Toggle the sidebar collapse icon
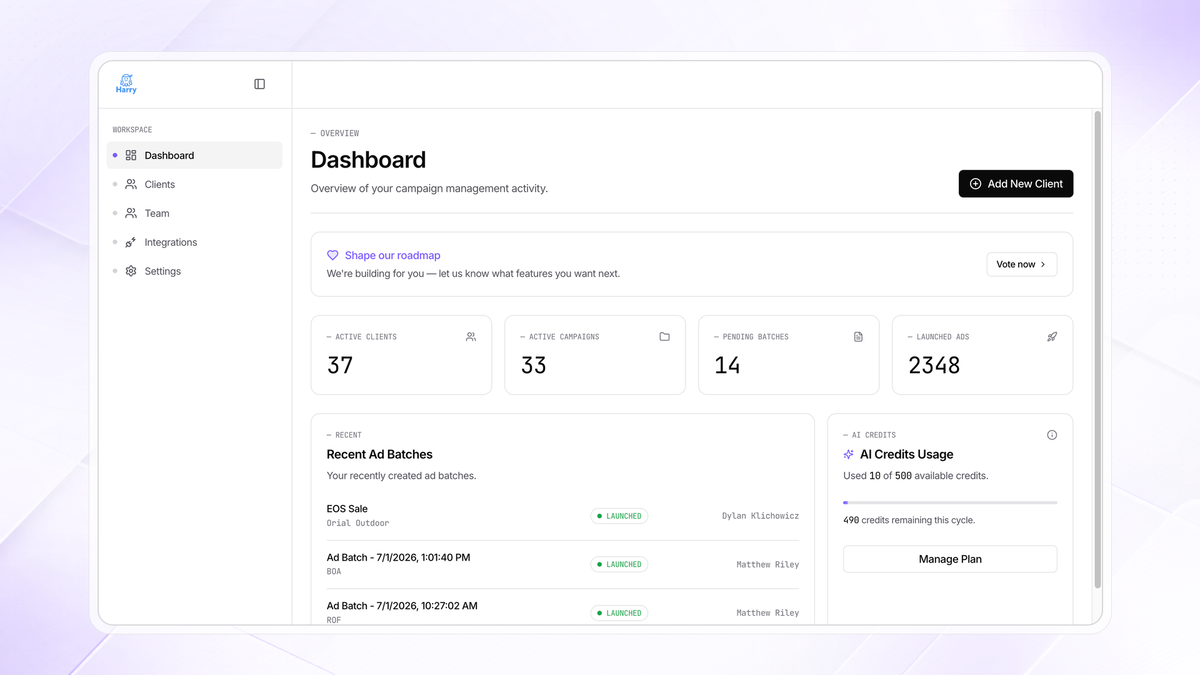This screenshot has width=1200, height=675. click(259, 84)
